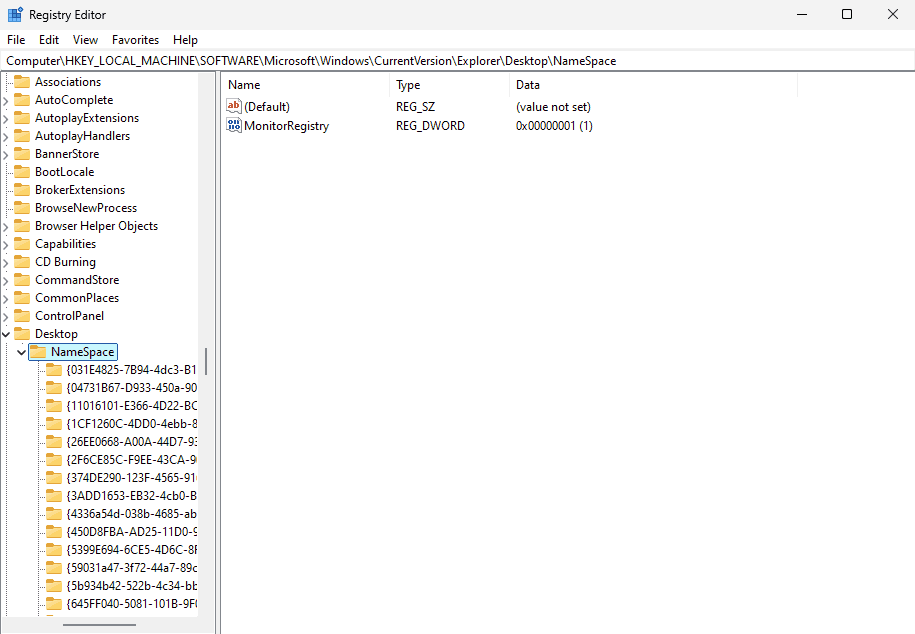
Task: Click the ControlPanel folder icon
Action: pos(22,316)
